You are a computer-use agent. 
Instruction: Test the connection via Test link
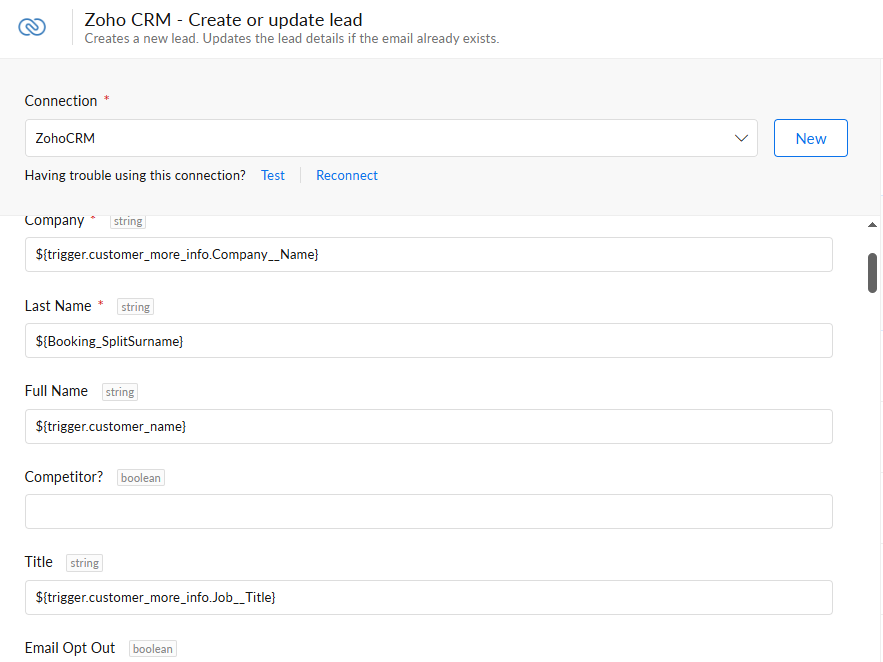pyautogui.click(x=273, y=176)
